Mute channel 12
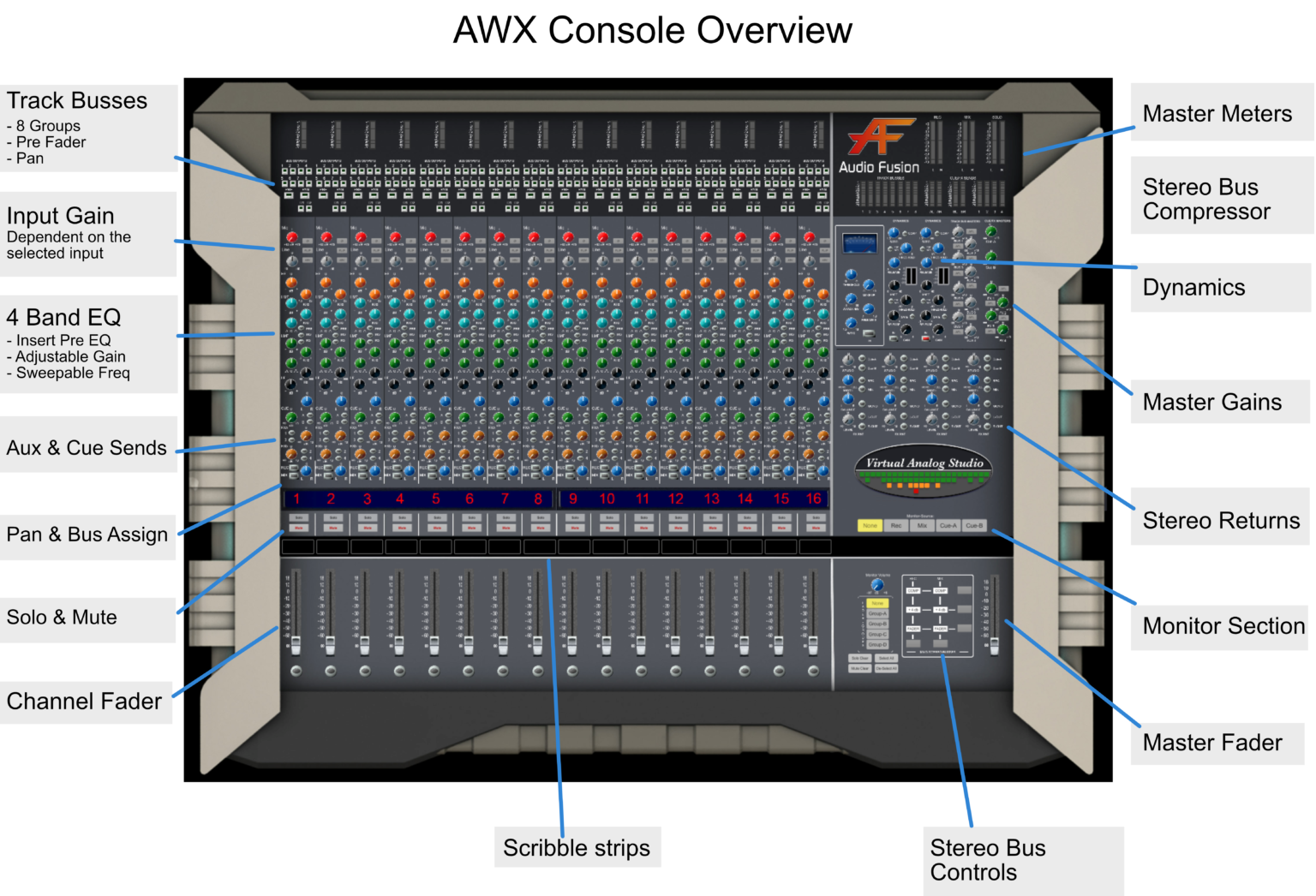Screen dimensions: 1316x896 tap(678, 528)
